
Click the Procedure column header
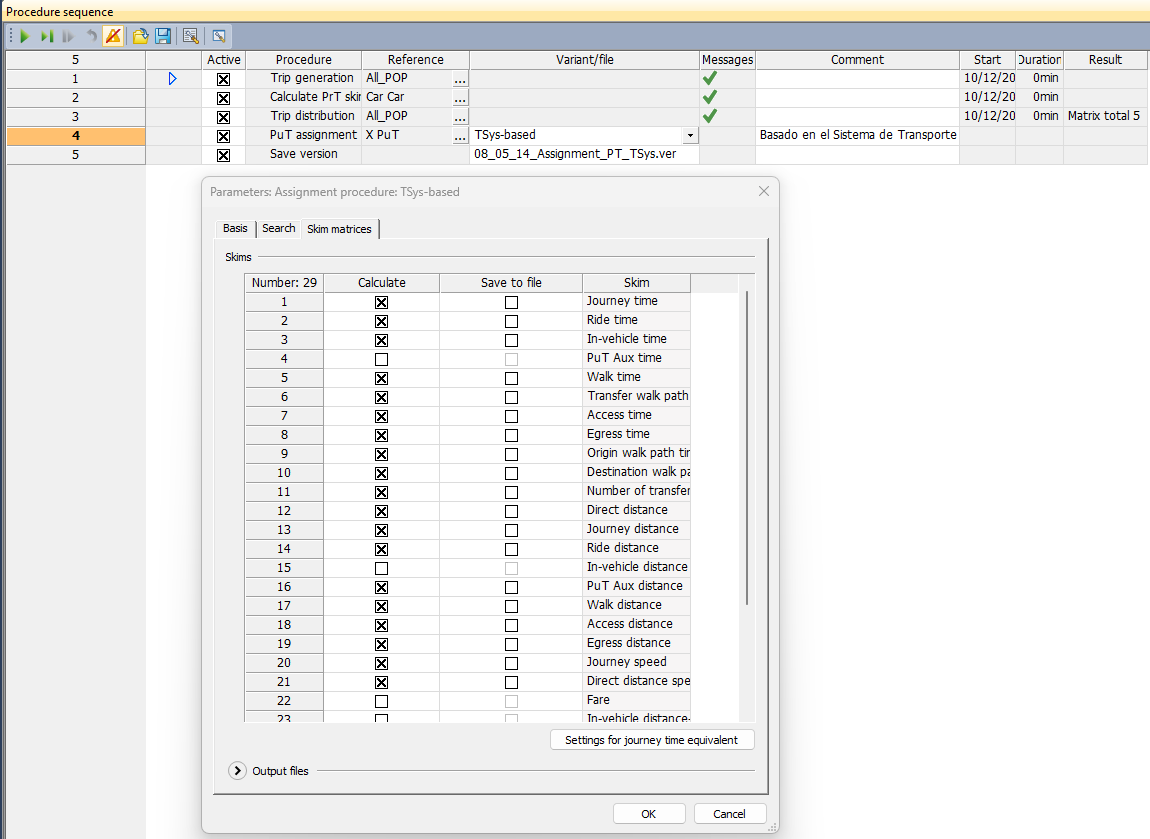point(303,59)
